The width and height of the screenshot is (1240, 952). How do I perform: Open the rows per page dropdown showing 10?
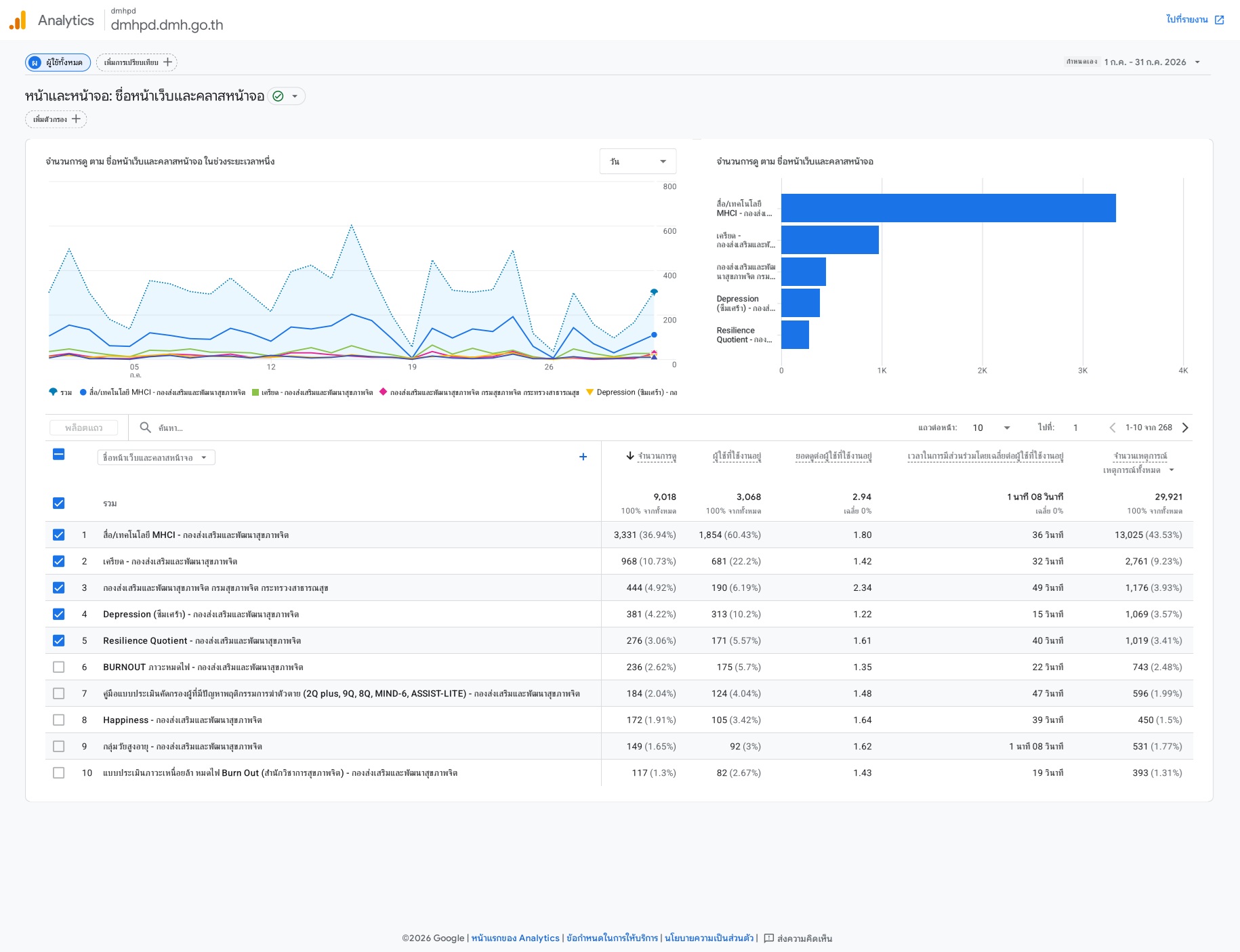(991, 428)
